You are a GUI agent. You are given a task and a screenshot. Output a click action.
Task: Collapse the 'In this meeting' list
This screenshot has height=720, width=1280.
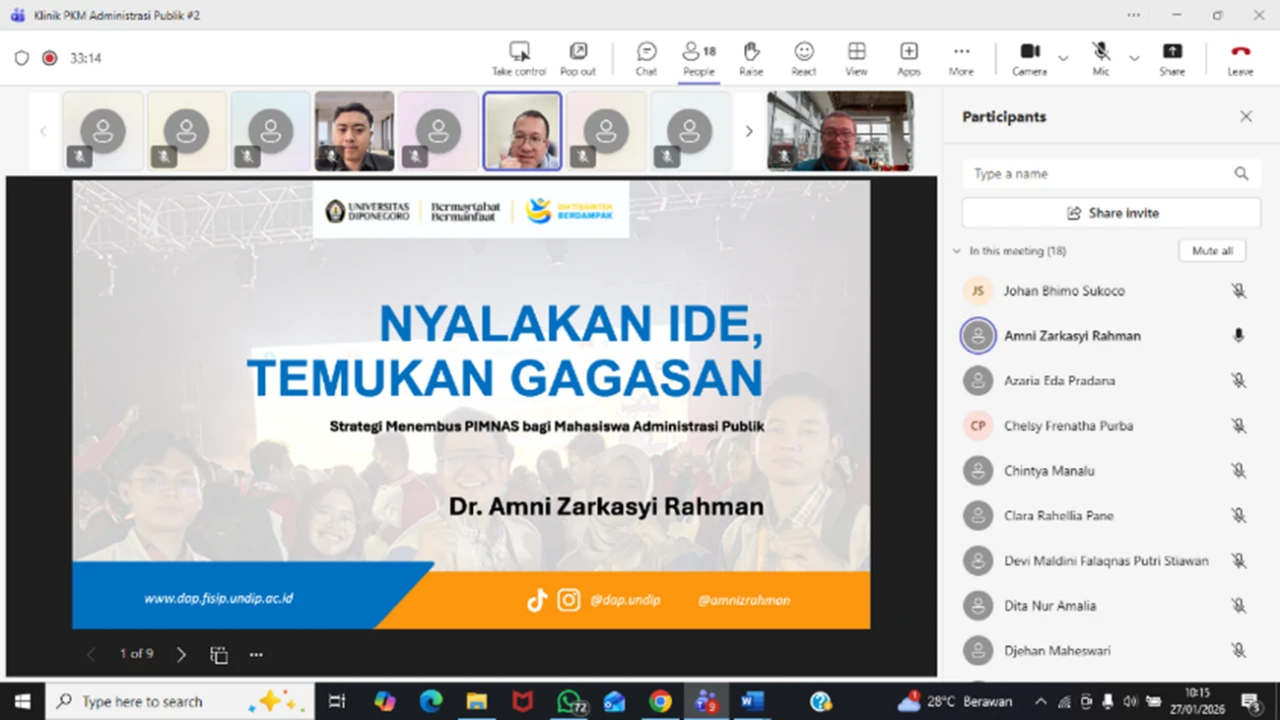[957, 251]
